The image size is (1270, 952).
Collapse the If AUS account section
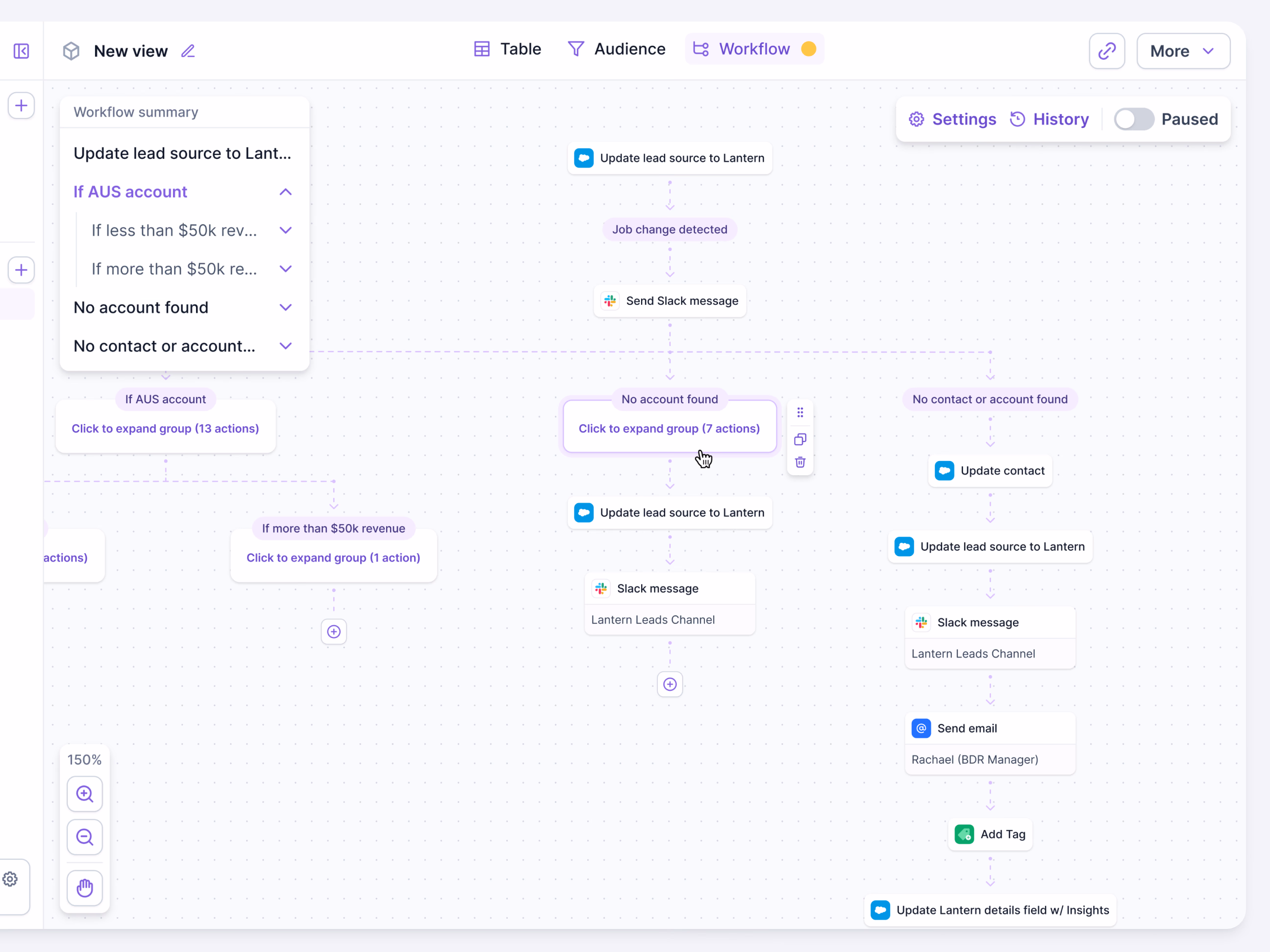pyautogui.click(x=285, y=192)
